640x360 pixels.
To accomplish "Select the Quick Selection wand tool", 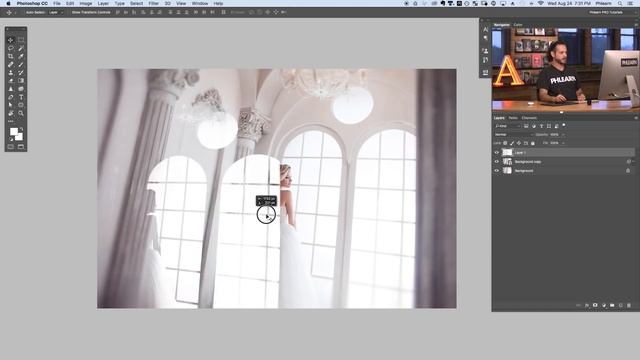I will pos(21,48).
